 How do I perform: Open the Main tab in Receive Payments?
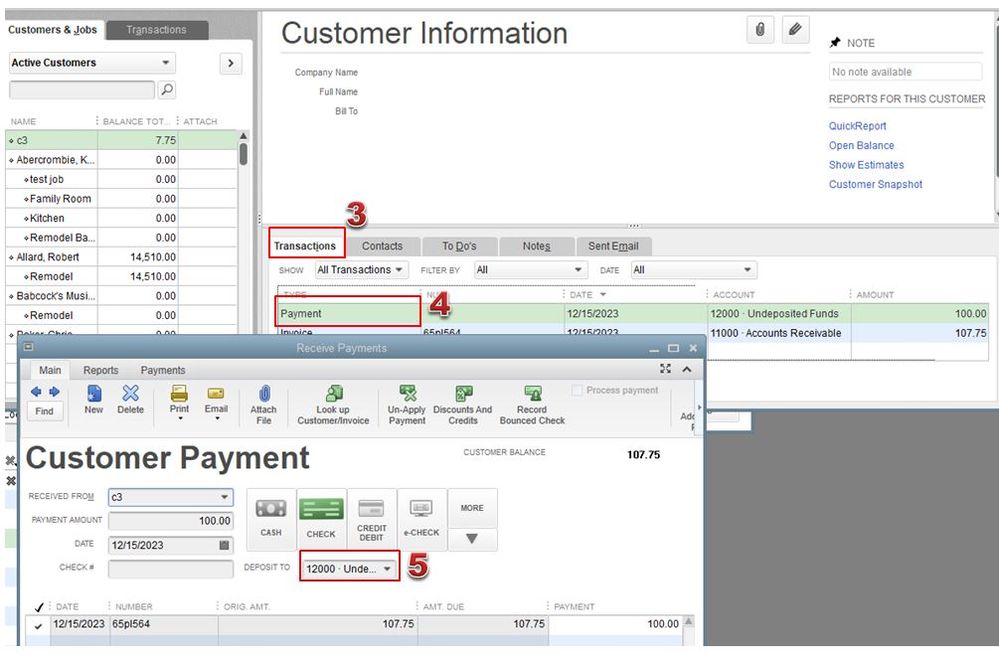coord(50,370)
